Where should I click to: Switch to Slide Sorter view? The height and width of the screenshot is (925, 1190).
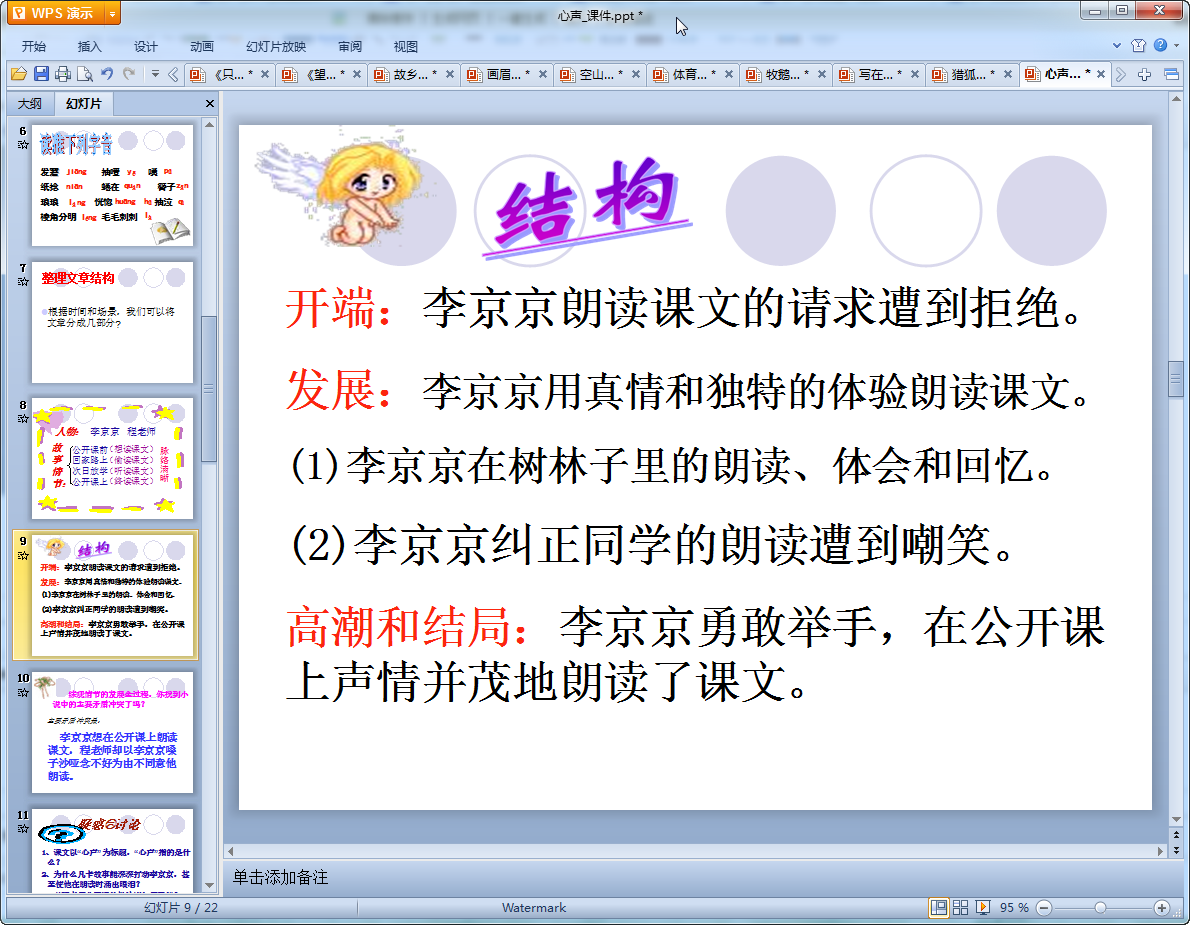(x=960, y=908)
